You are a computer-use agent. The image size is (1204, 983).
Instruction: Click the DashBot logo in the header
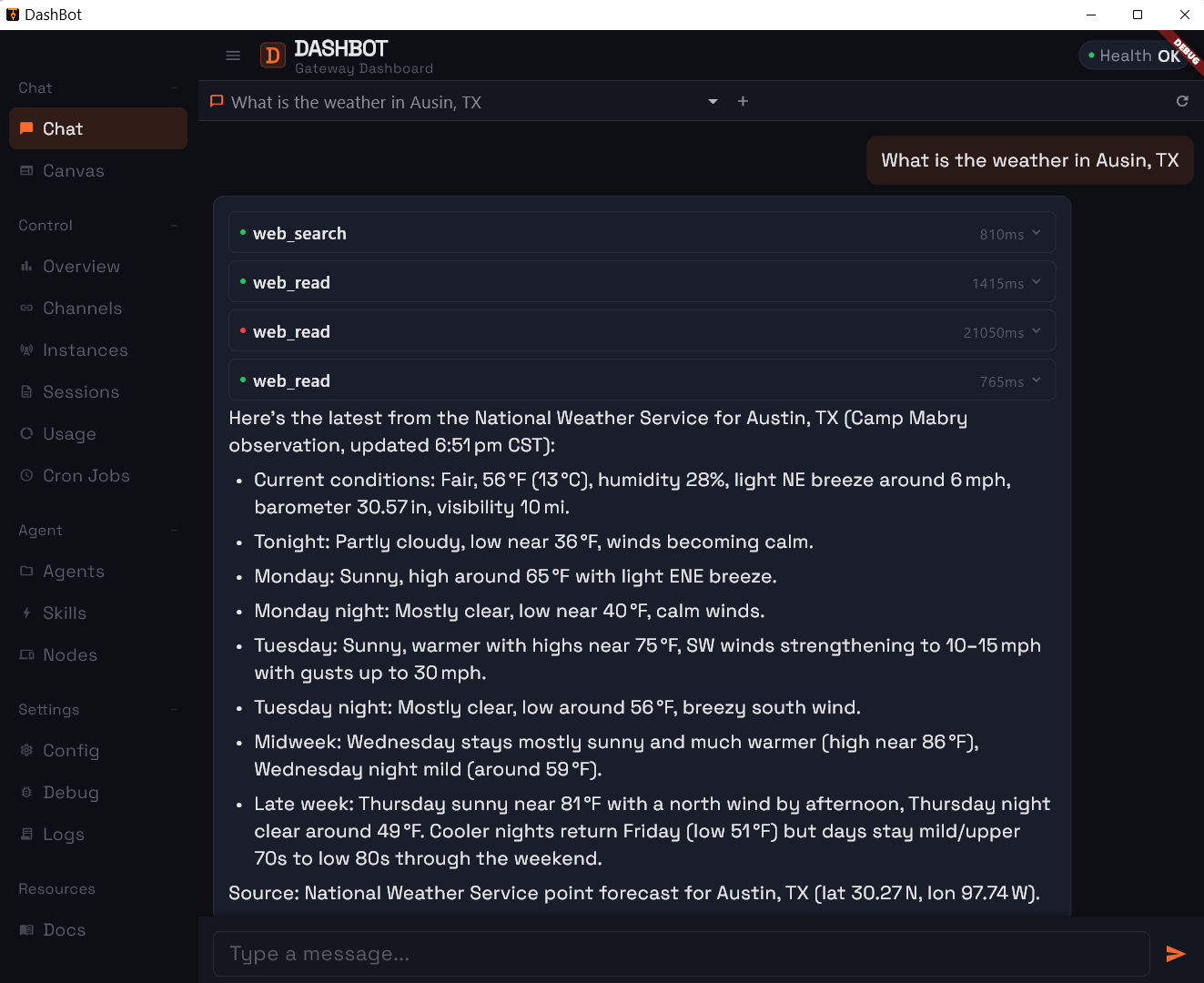tap(272, 55)
